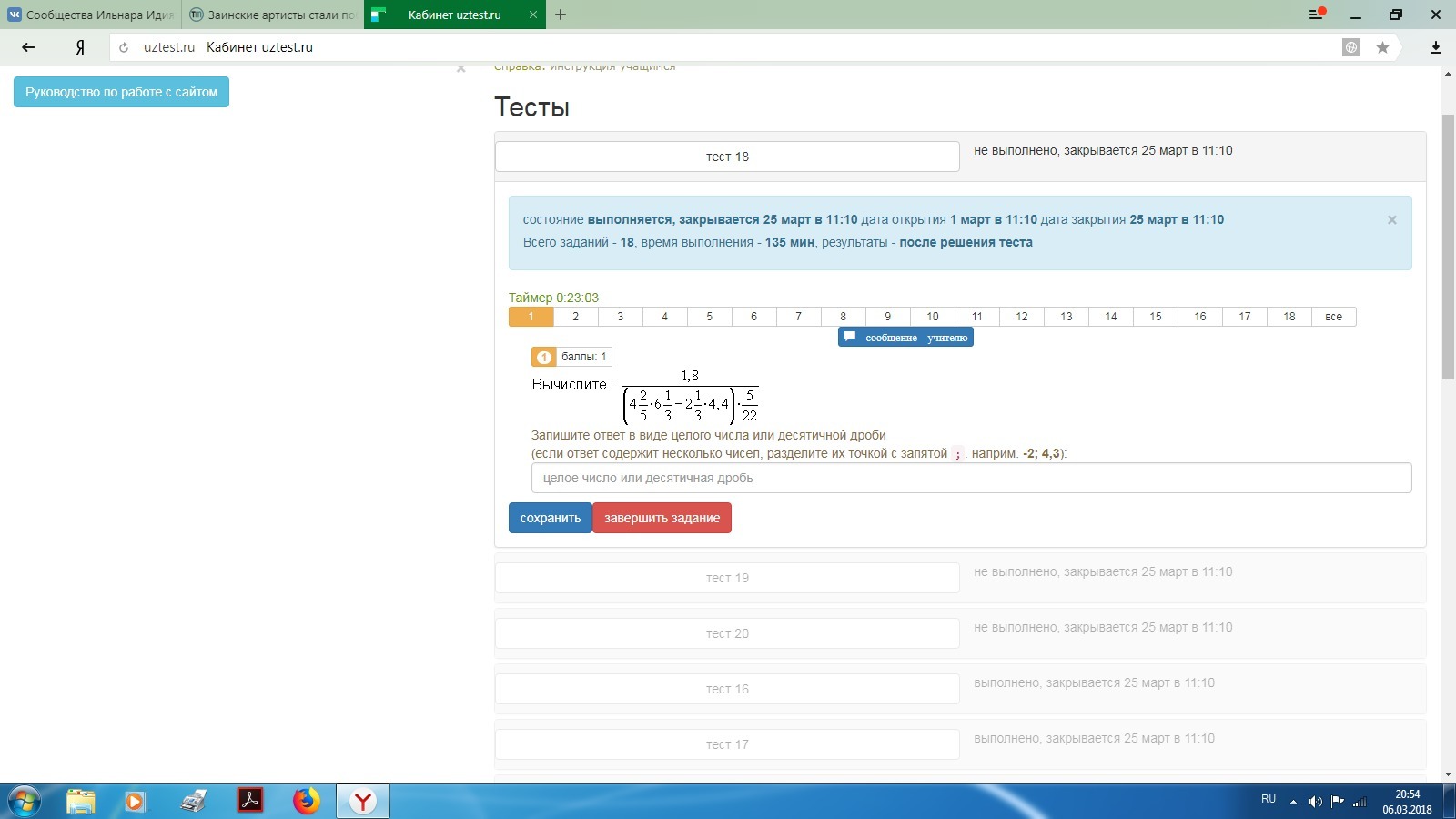Select question 6 in the task navigator

coord(753,317)
